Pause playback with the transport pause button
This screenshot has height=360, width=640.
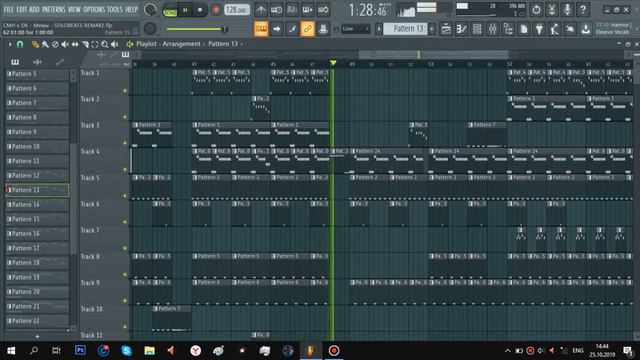tap(185, 10)
